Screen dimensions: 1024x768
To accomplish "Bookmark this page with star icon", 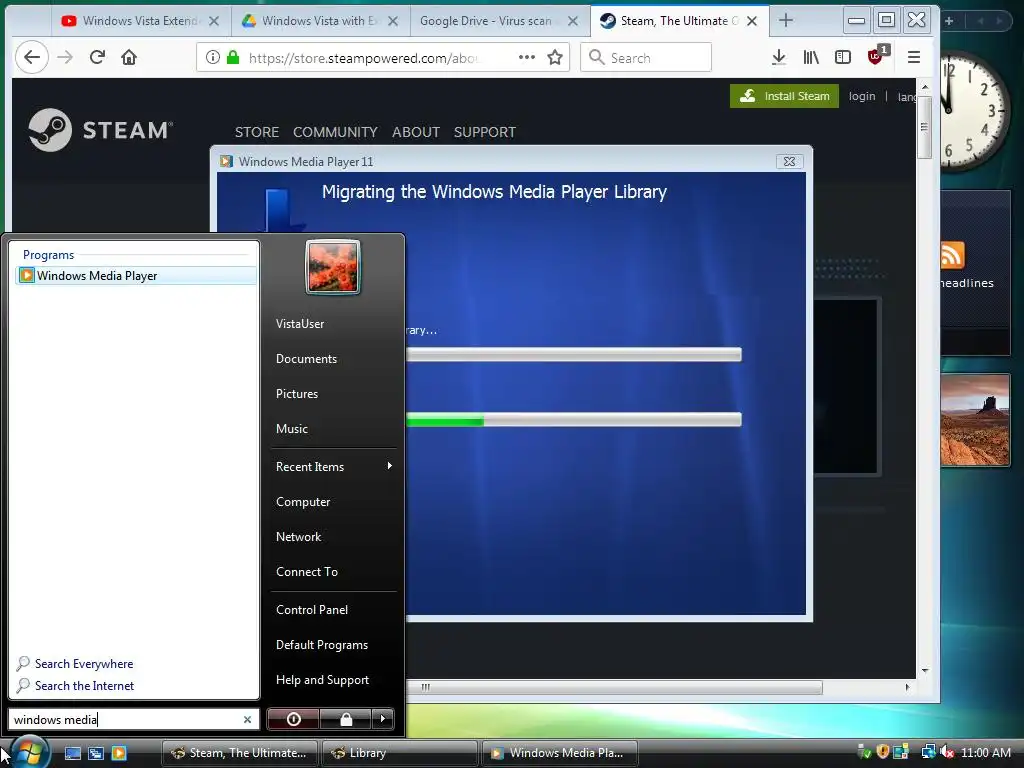I will click(555, 57).
